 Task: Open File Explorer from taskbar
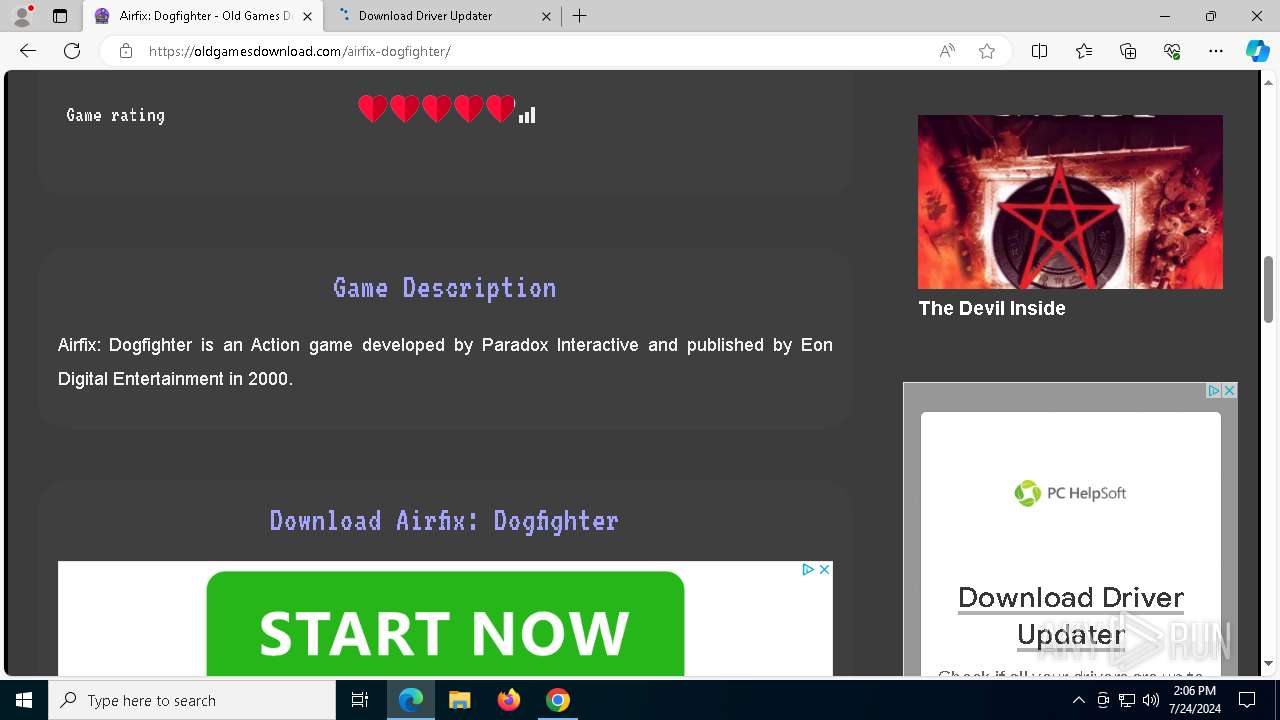(459, 700)
